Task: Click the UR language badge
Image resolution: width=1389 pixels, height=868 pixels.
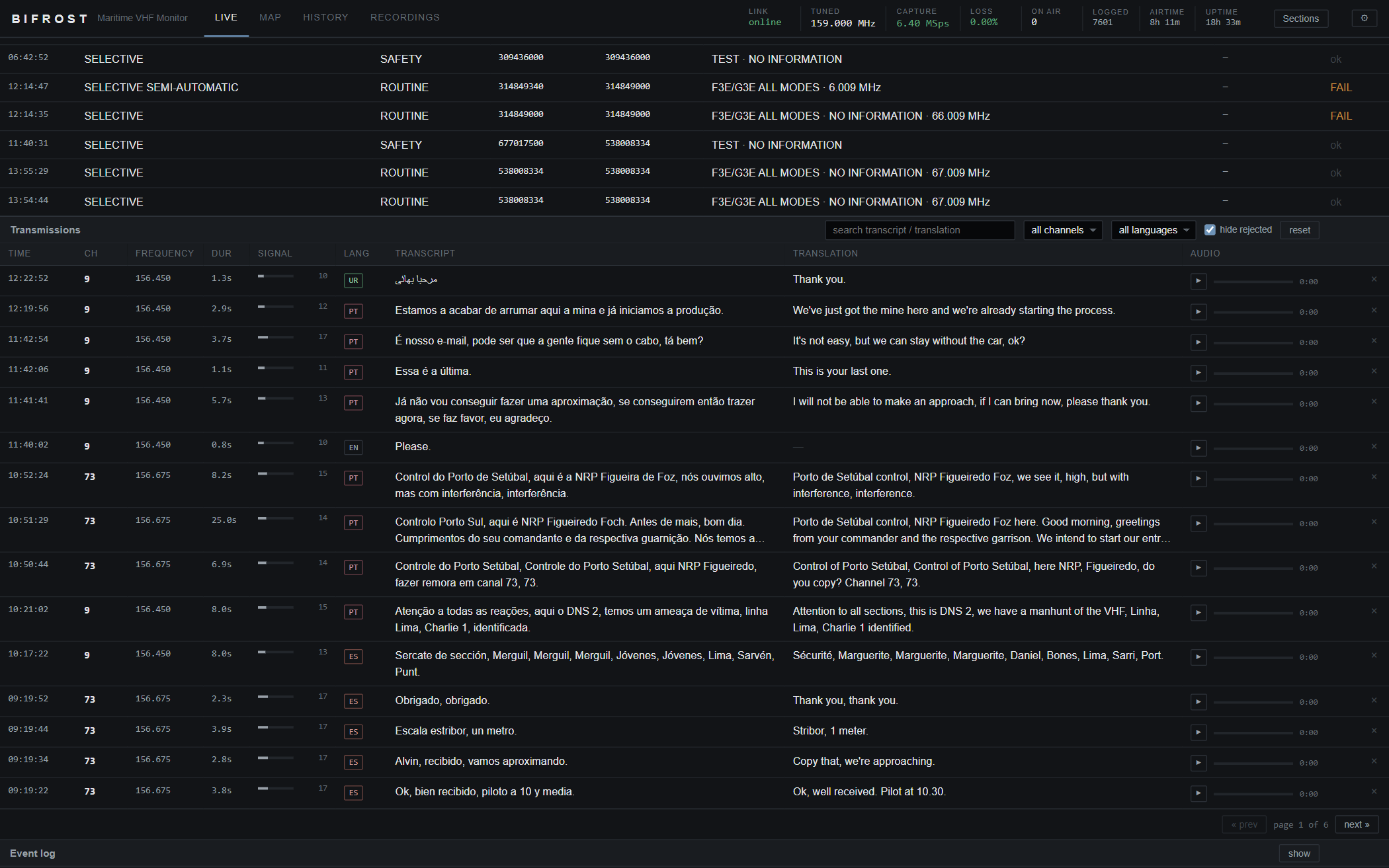Action: 353,280
